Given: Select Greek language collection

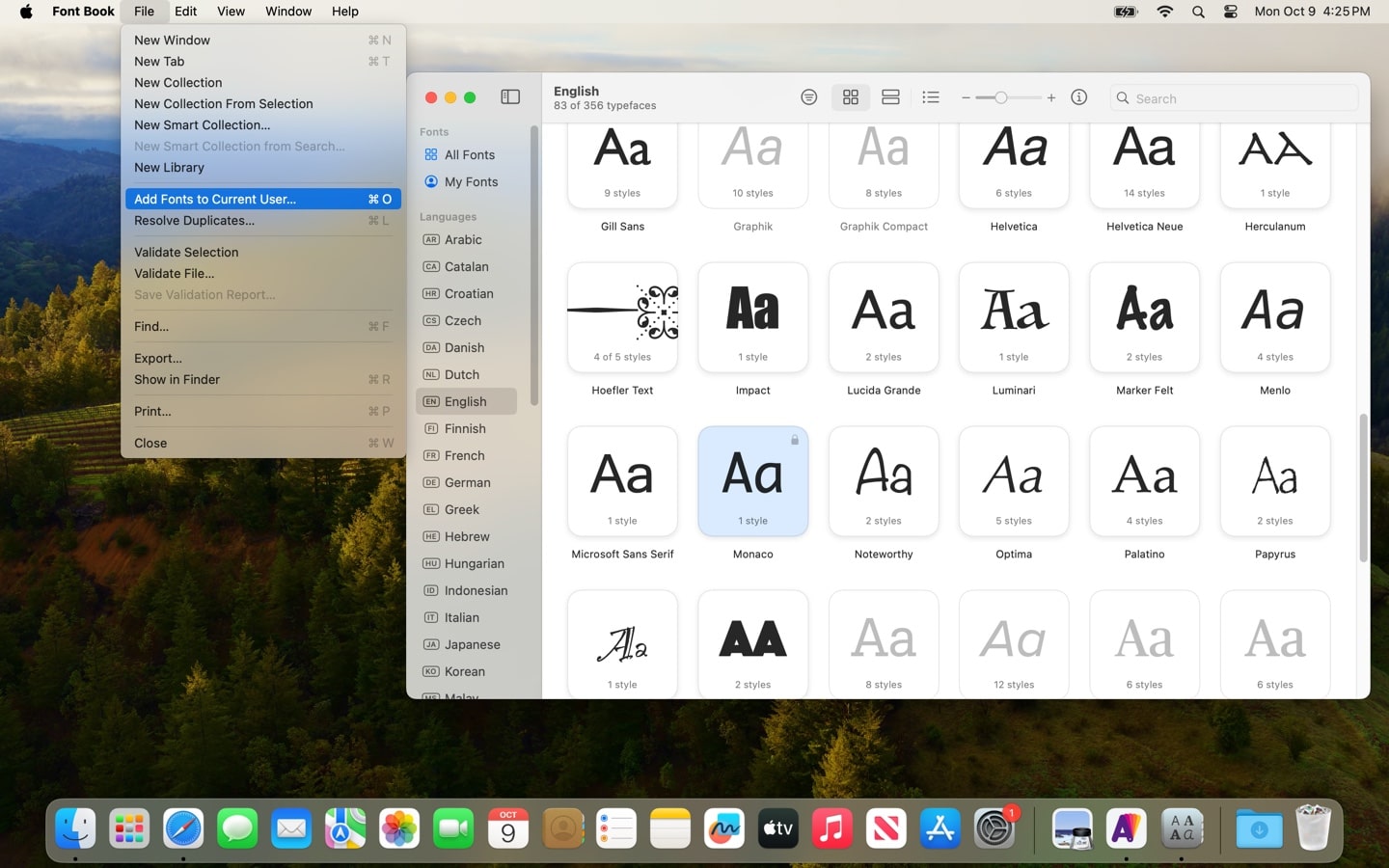Looking at the screenshot, I should [467, 509].
